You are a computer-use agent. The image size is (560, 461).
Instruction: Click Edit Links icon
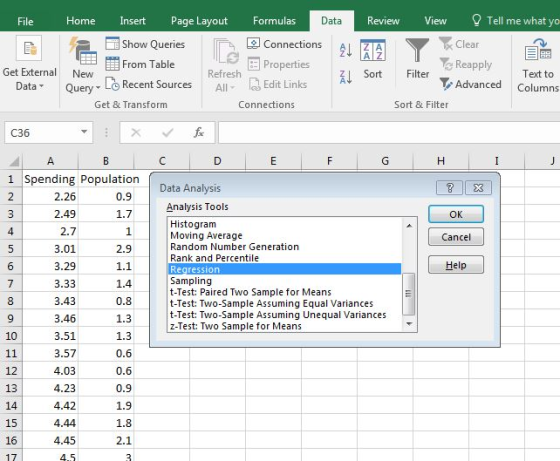click(x=254, y=84)
